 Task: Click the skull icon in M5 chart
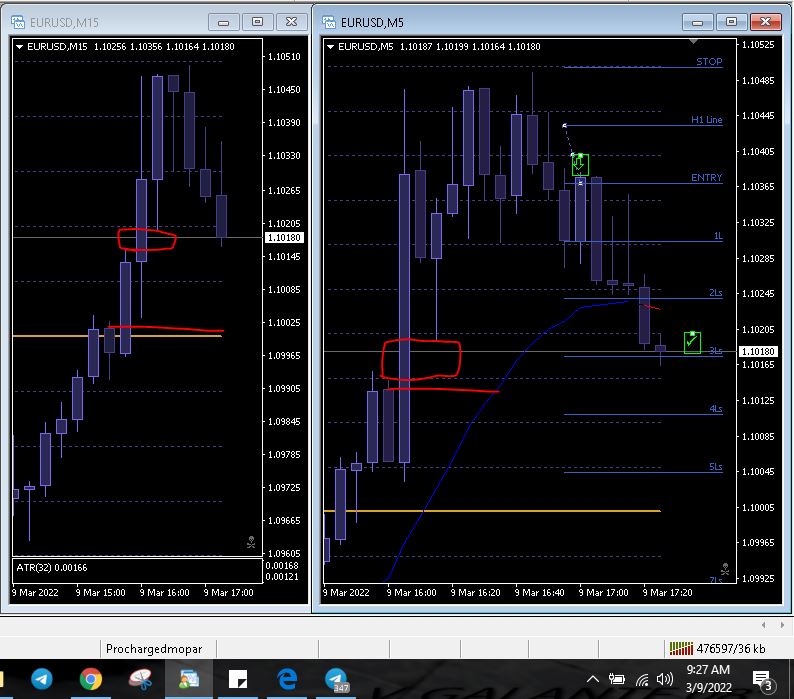pyautogui.click(x=725, y=569)
